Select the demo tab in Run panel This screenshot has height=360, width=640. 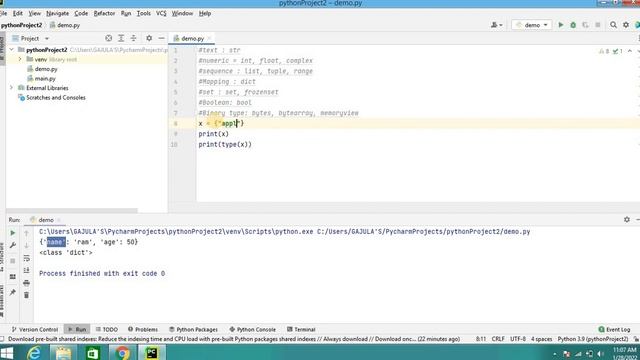click(x=46, y=220)
